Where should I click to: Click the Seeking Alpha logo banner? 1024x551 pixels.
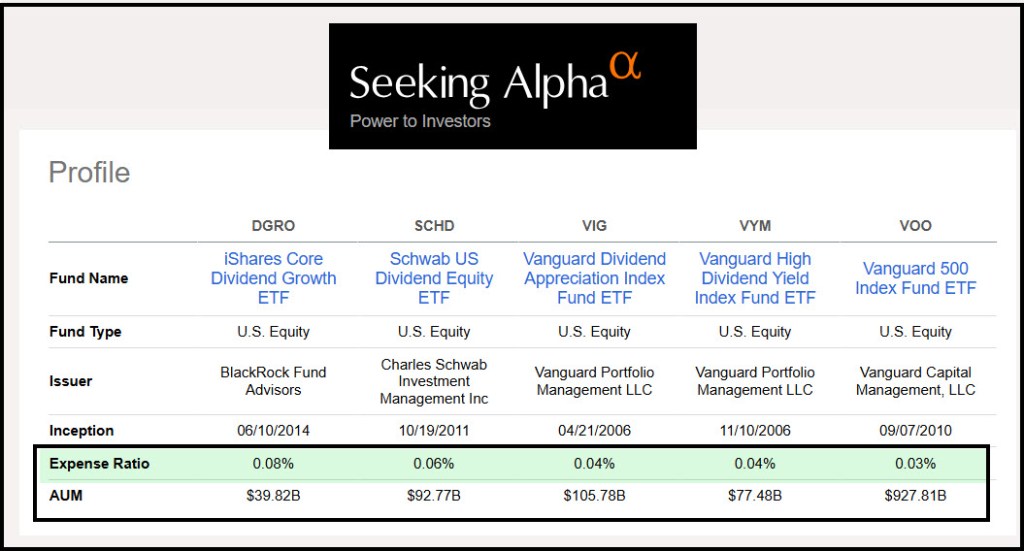click(x=513, y=86)
